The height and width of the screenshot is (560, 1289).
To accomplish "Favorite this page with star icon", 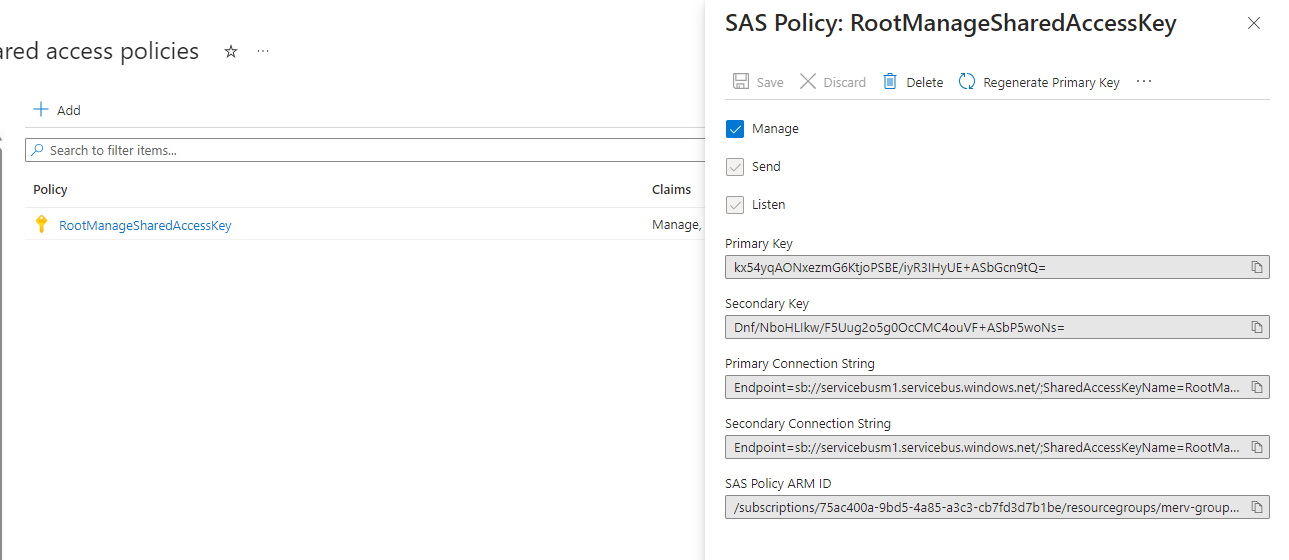I will (x=231, y=51).
